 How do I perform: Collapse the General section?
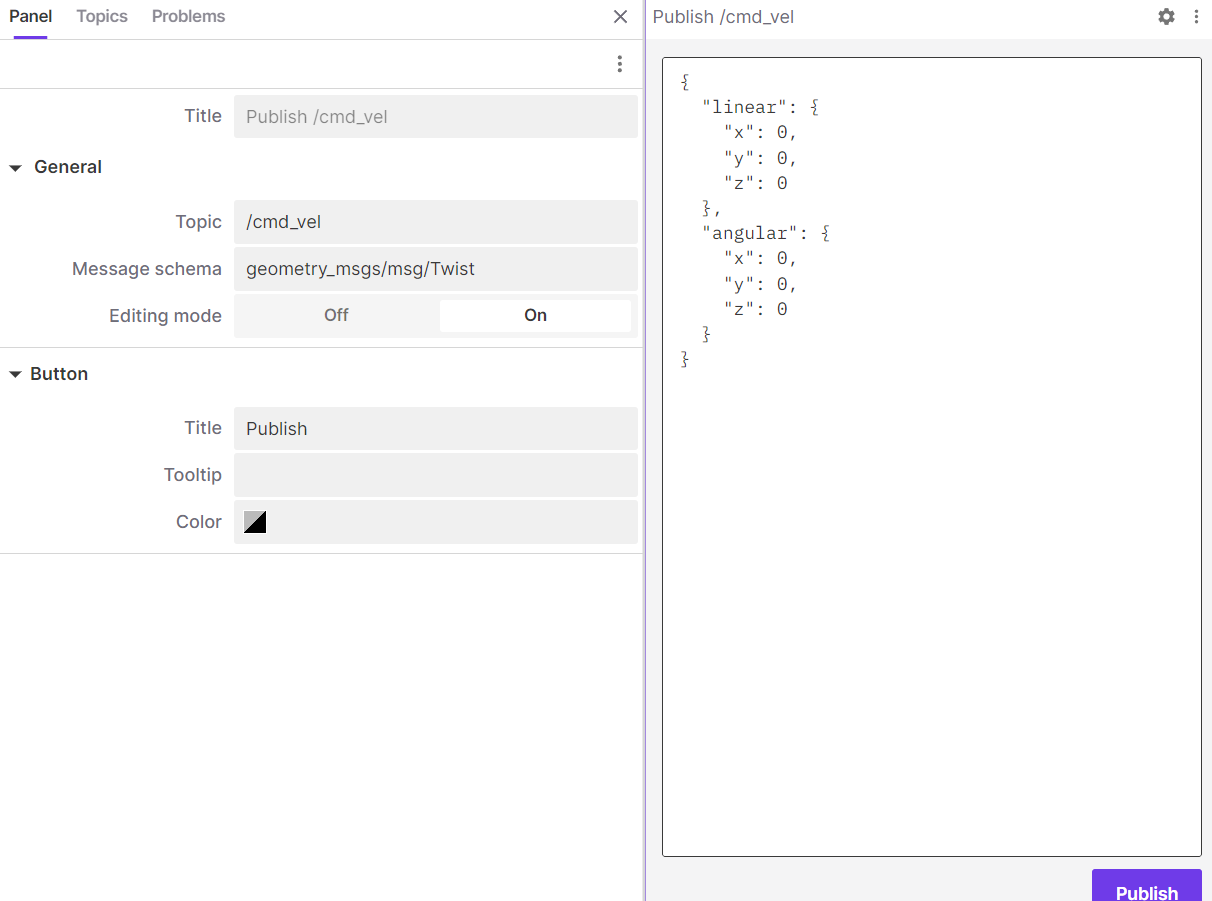point(16,168)
